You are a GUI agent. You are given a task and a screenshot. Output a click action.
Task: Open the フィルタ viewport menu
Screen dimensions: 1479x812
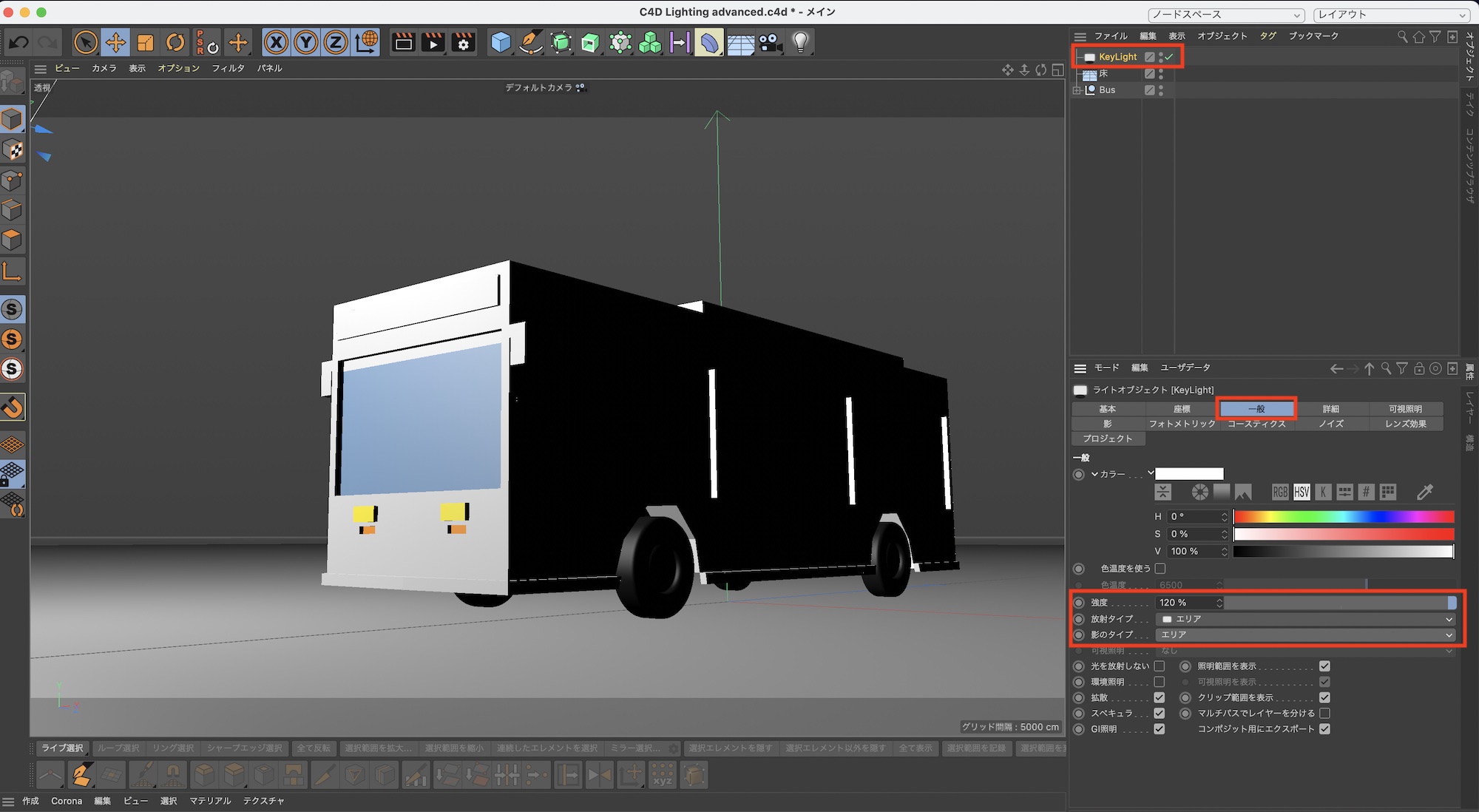(228, 68)
